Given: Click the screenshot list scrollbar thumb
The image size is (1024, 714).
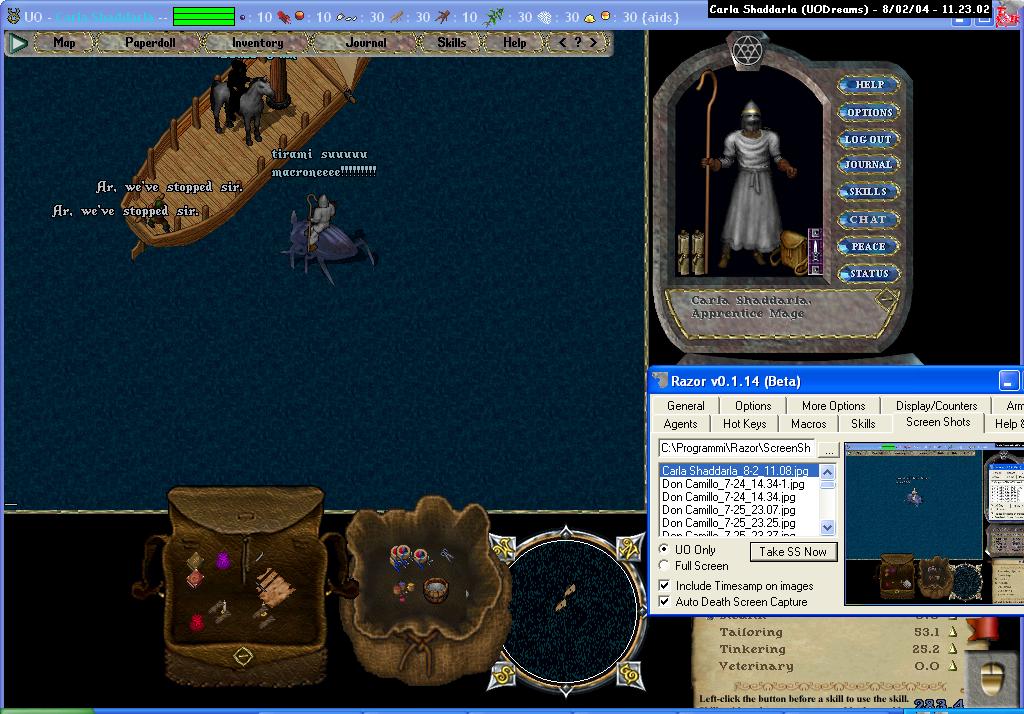Looking at the screenshot, I should pos(827,485).
